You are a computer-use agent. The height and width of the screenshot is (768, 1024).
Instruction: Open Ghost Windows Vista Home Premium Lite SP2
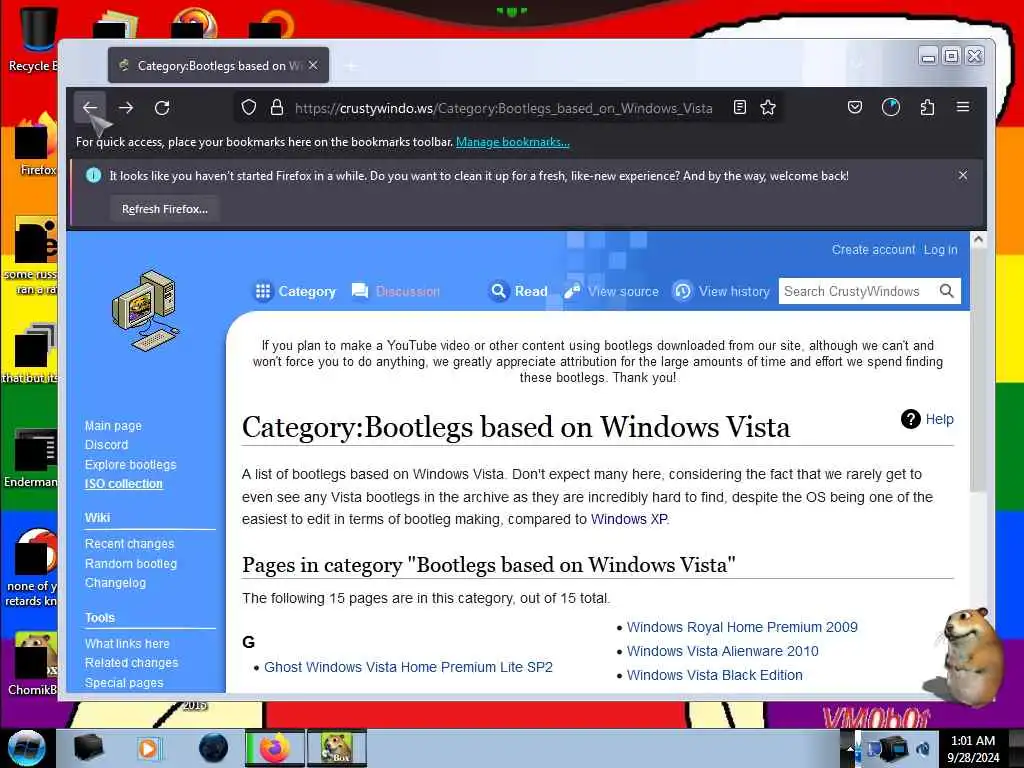(x=408, y=667)
